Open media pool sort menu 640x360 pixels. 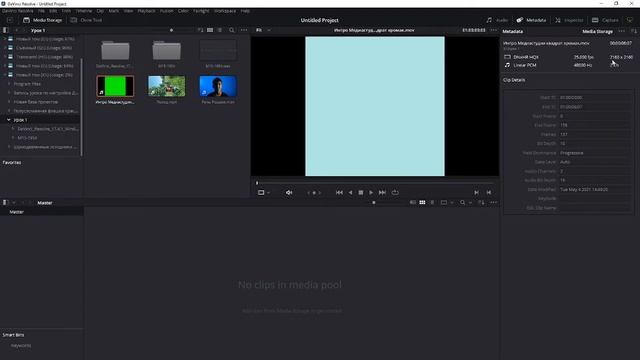coord(481,202)
